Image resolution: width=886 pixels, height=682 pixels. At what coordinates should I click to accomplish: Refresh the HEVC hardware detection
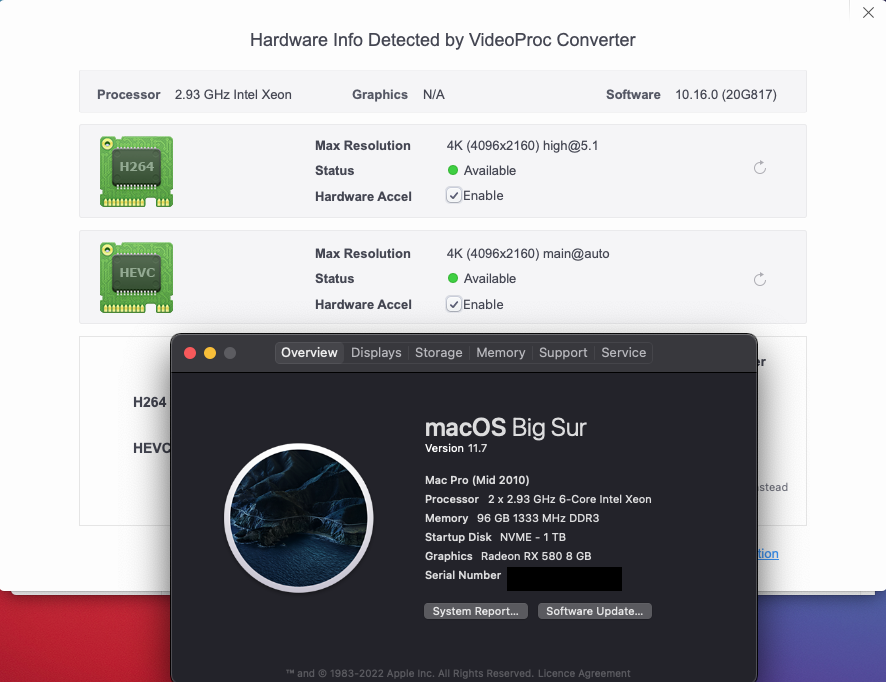tap(760, 279)
